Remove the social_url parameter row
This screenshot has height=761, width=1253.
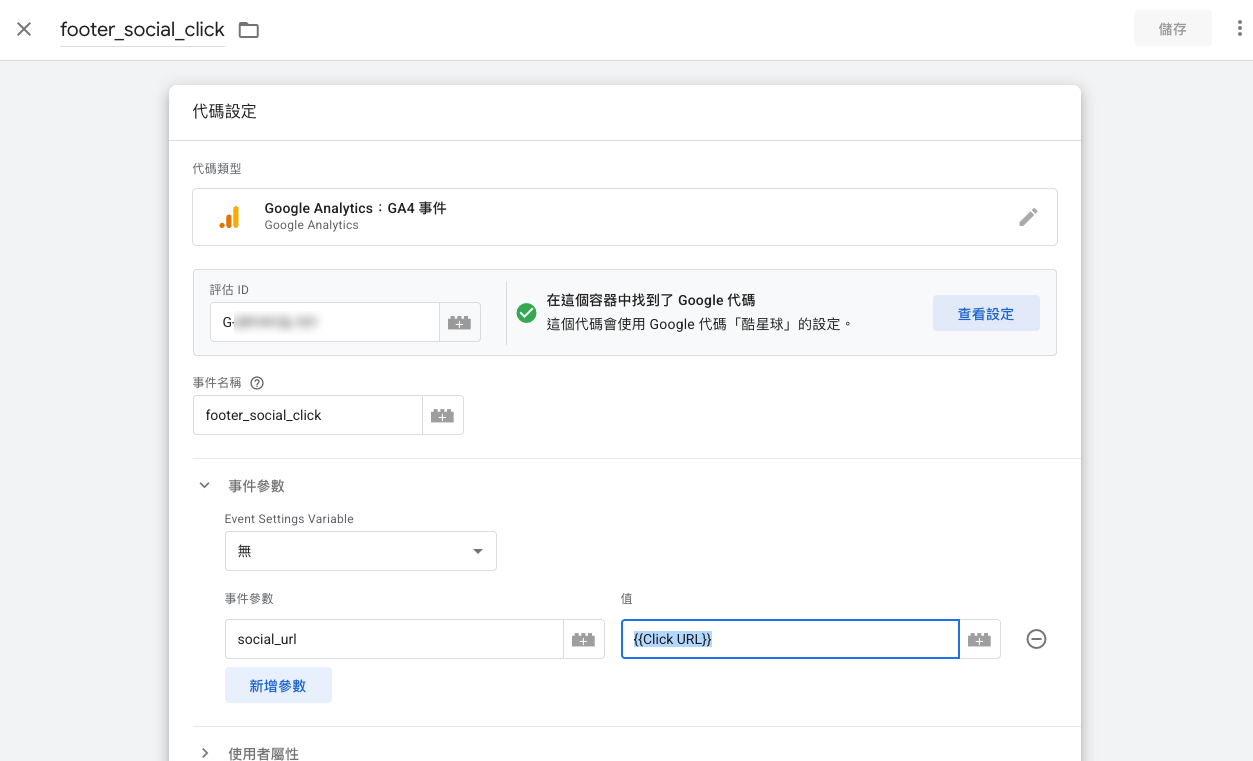(1036, 638)
